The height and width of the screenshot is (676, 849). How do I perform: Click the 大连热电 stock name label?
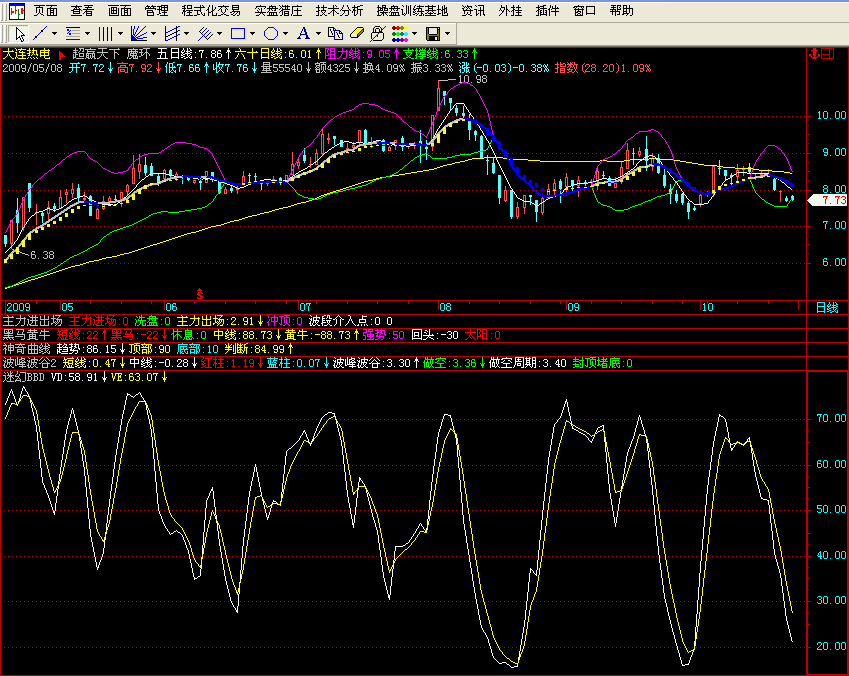pyautogui.click(x=26, y=54)
